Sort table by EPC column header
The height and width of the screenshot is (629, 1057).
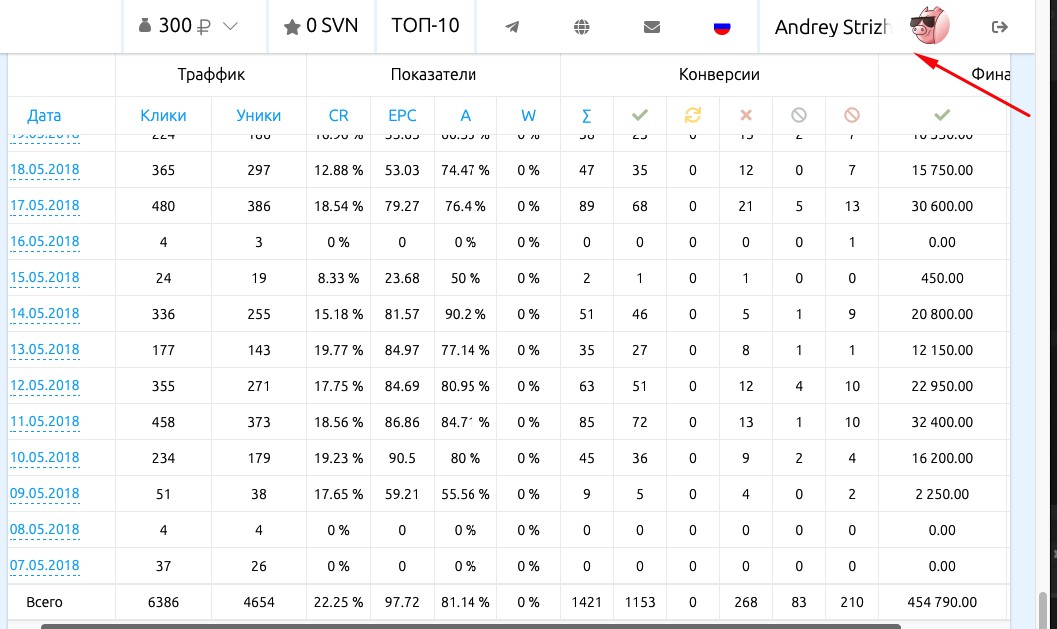click(402, 116)
